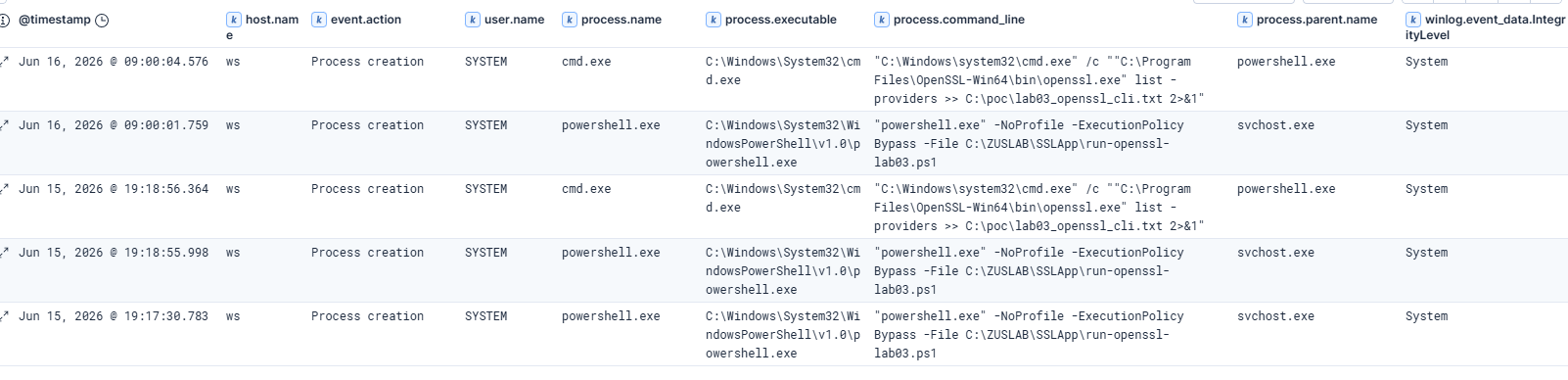
Task: Click powershell.exe process name in 09:00:01.759 row
Action: pyautogui.click(x=611, y=125)
